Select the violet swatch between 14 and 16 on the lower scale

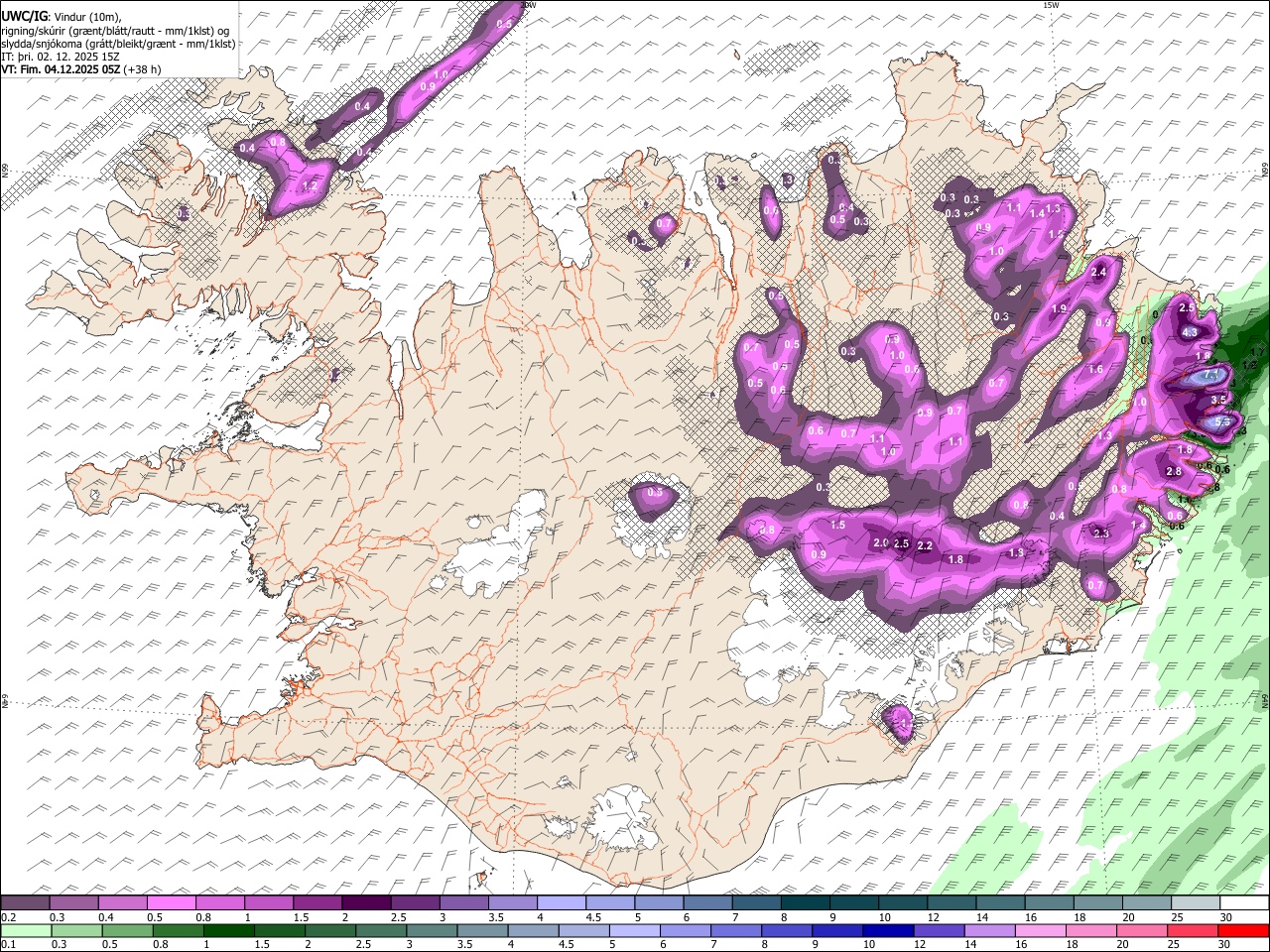click(988, 930)
